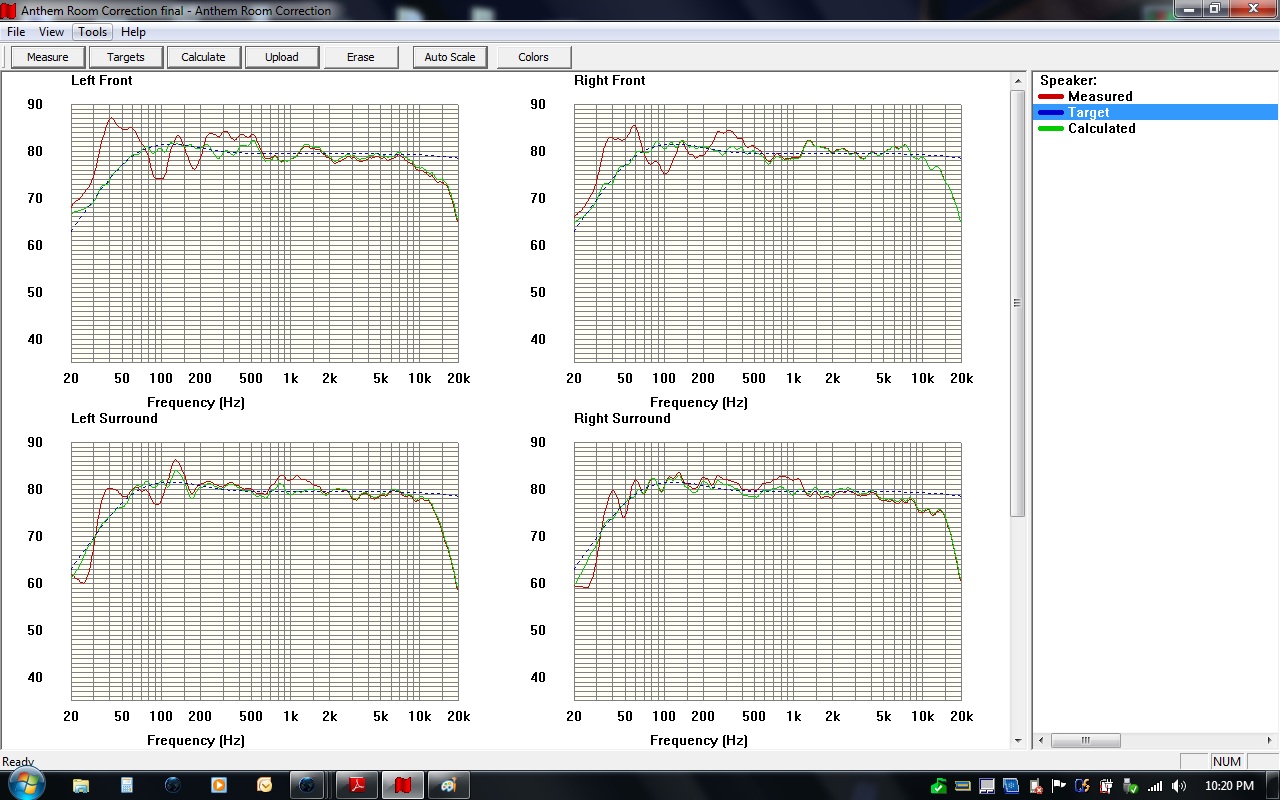Screen dimensions: 1280x800
Task: Click the red Measured legend swatch
Action: coord(1051,97)
